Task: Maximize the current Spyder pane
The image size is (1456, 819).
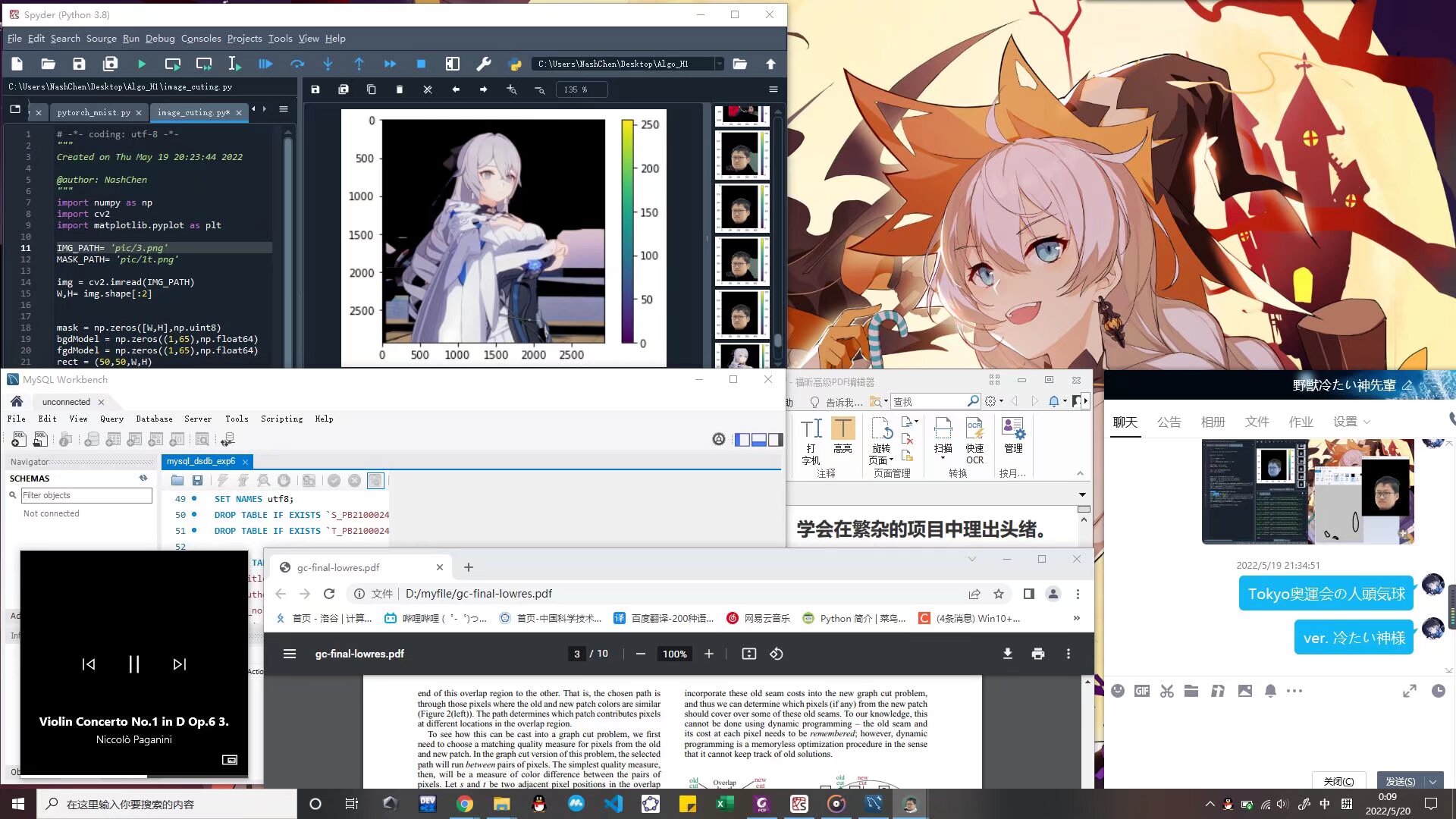Action: pyautogui.click(x=453, y=64)
